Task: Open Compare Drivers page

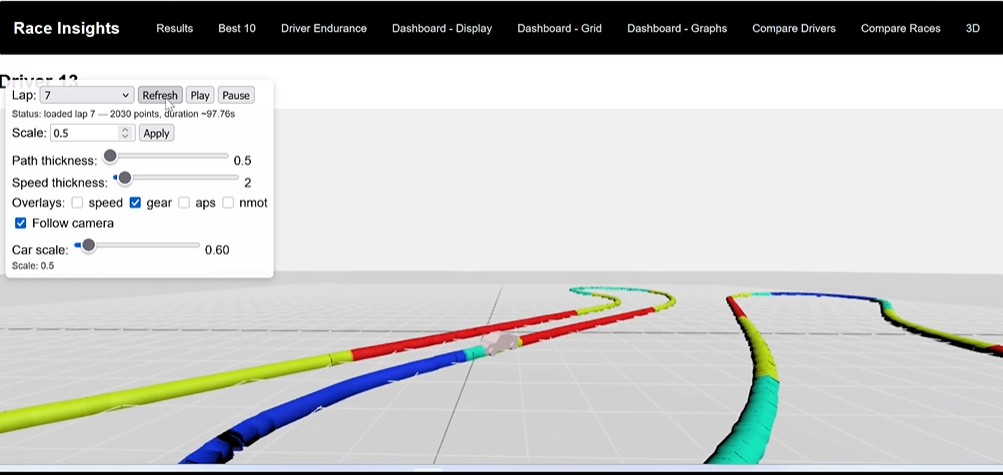Action: coord(794,28)
